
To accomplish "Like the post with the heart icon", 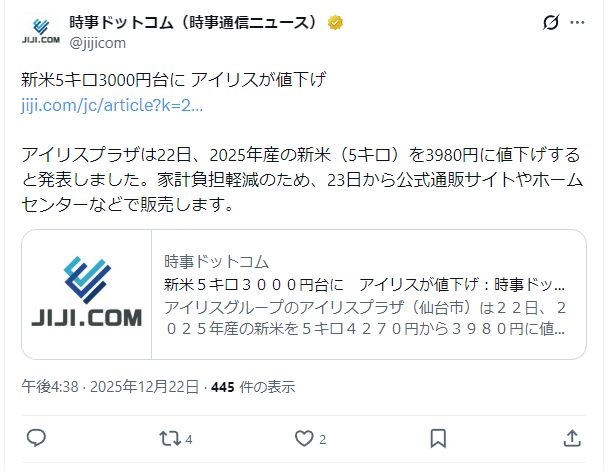I will 304,438.
